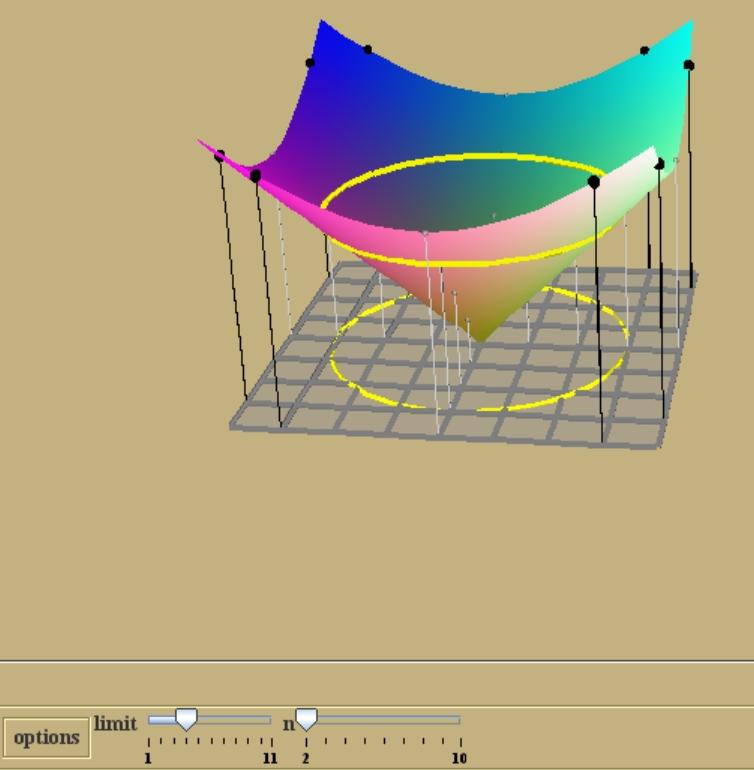Screen dimensions: 754x770
Task: Click the options button
Action: 46,738
